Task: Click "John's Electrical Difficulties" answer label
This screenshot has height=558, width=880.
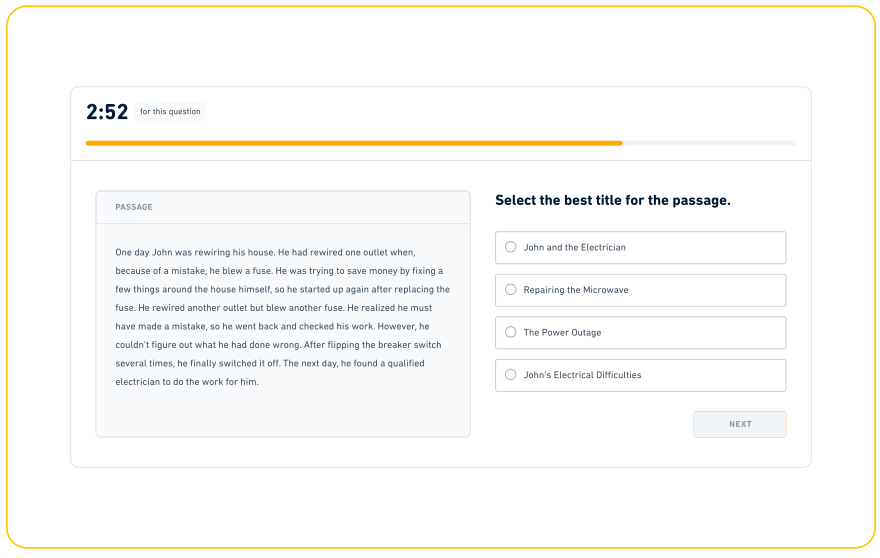Action: (582, 375)
